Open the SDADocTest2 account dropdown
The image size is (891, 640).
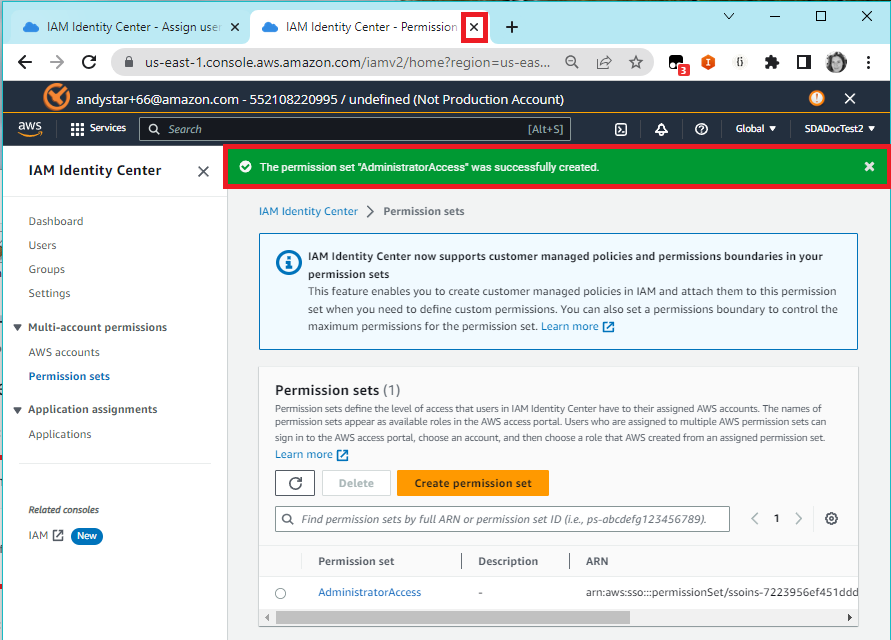click(x=839, y=128)
